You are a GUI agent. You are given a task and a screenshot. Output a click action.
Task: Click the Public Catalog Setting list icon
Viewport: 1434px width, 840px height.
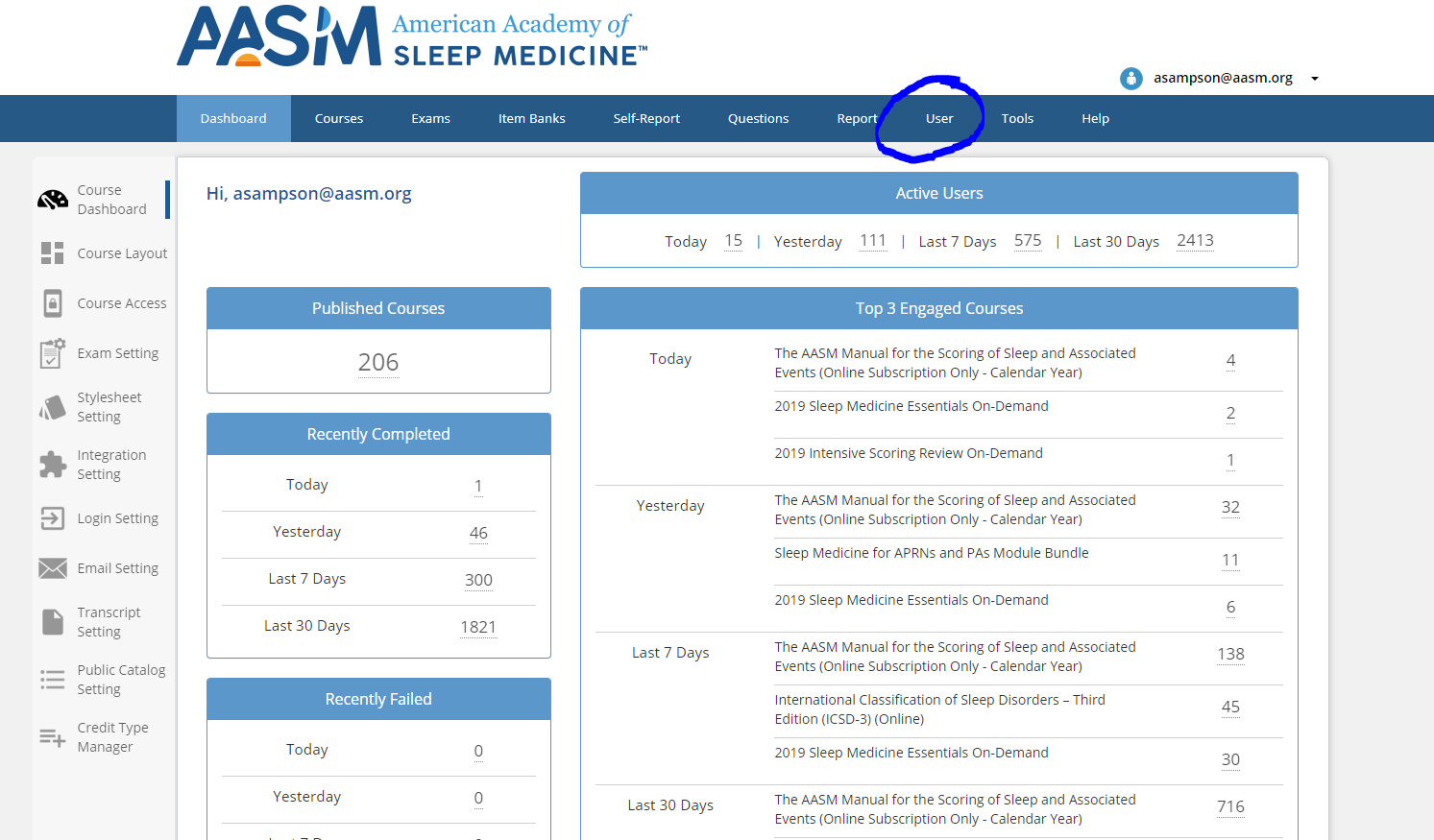coord(53,680)
